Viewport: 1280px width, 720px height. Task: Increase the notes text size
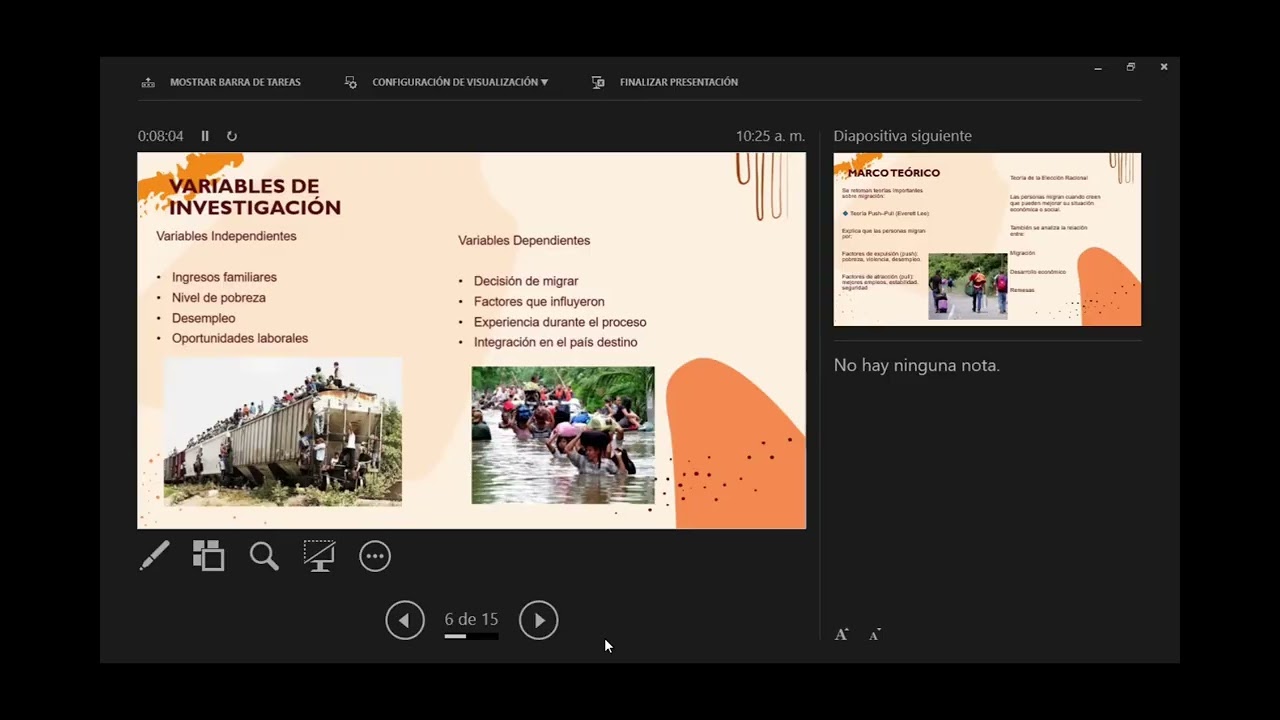(x=842, y=634)
